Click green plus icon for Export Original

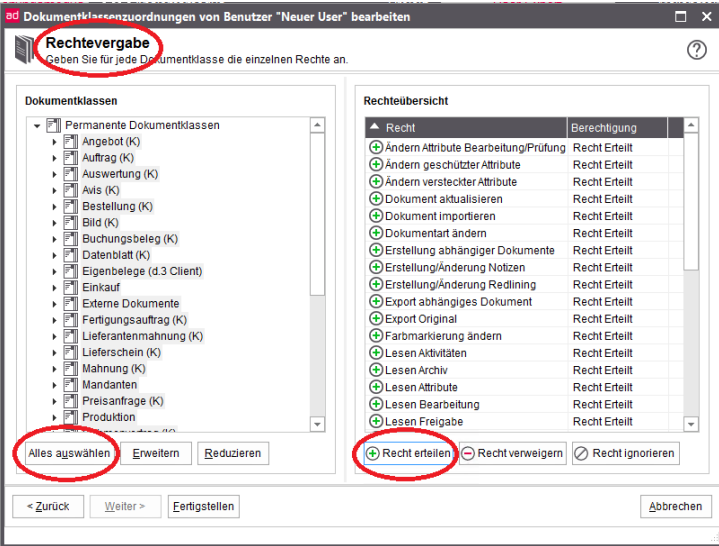(x=376, y=319)
